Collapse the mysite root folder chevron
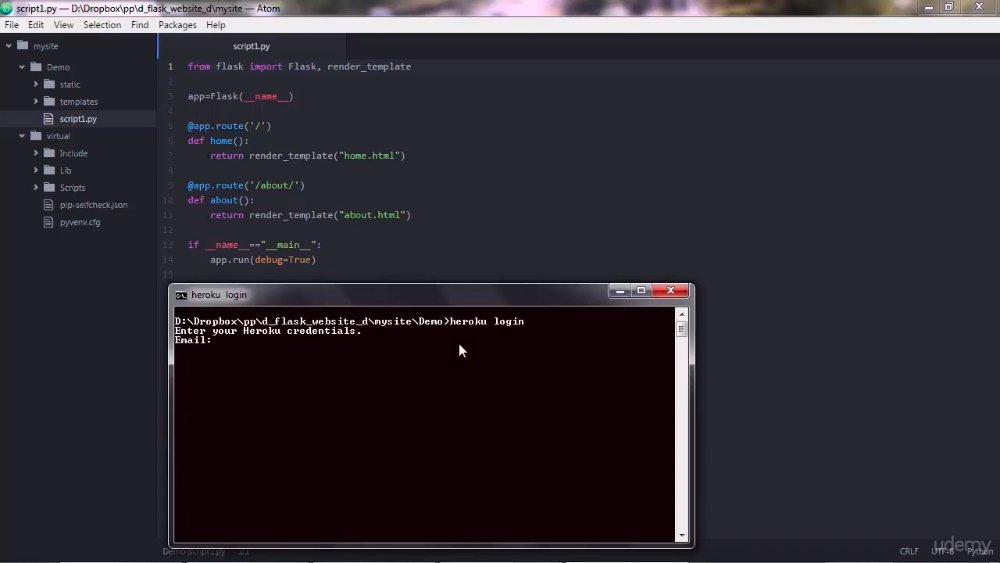This screenshot has height=563, width=1000. (9, 46)
